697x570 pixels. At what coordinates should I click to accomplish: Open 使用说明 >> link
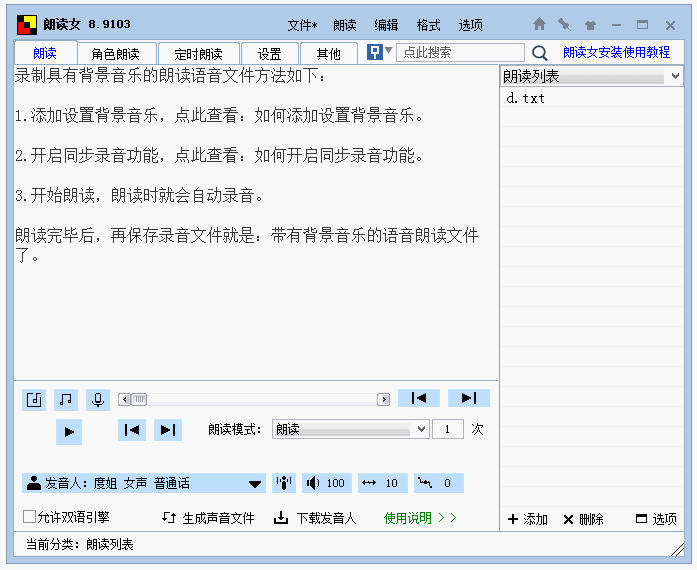click(x=420, y=518)
